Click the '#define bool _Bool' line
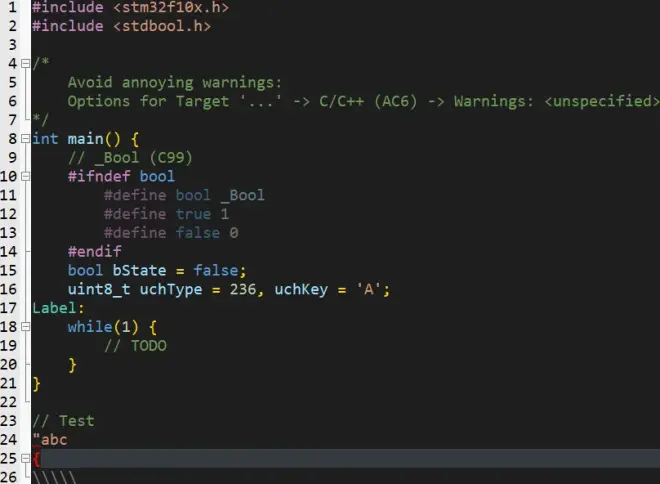The height and width of the screenshot is (484, 660). (x=184, y=195)
